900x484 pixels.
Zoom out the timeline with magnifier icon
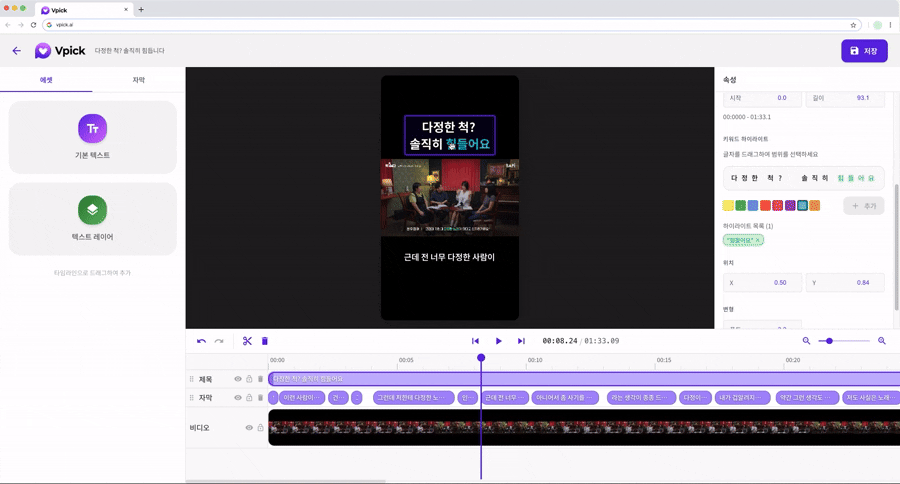[807, 341]
